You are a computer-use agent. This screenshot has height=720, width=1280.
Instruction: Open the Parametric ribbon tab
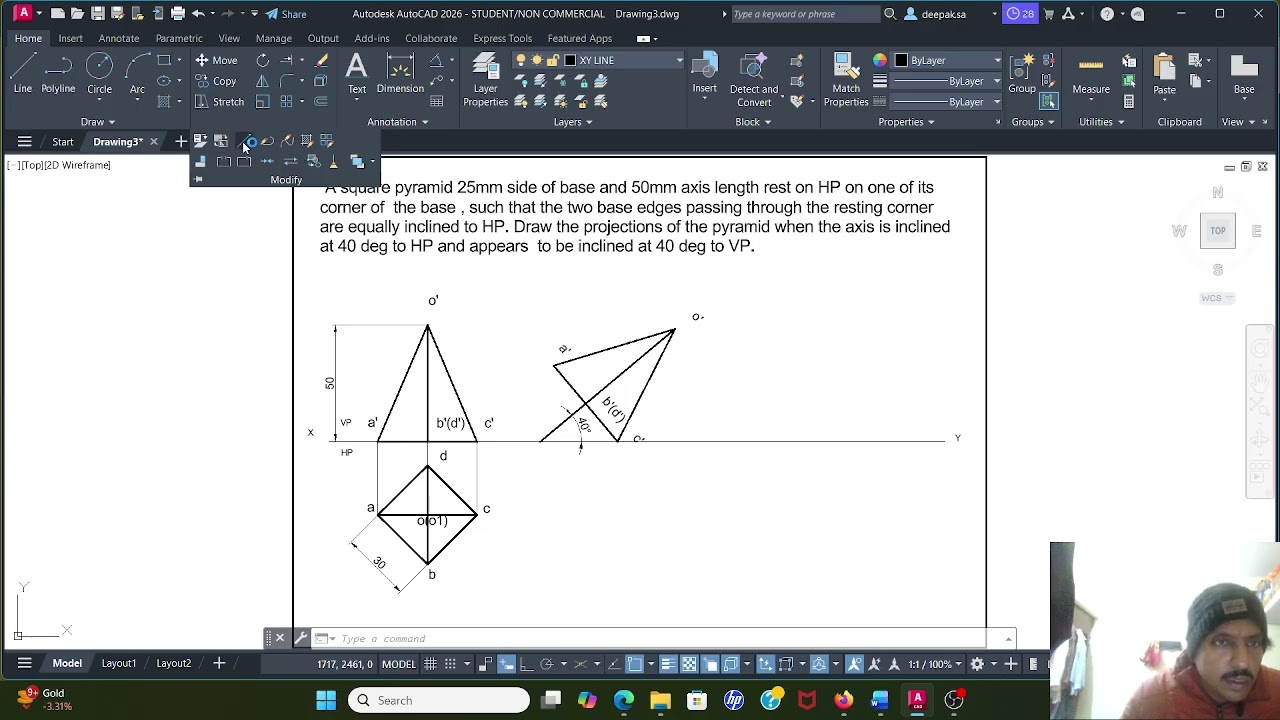pos(179,38)
